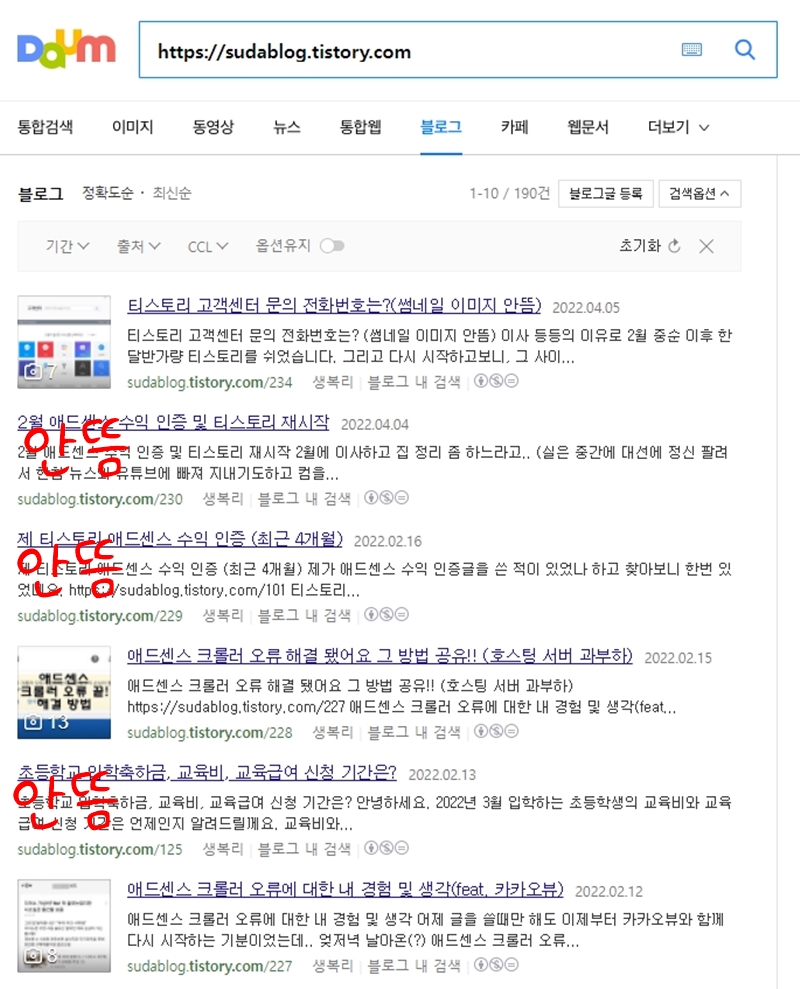Switch to the 뉴스 tab
Screen dimensions: 800x989
[286, 127]
